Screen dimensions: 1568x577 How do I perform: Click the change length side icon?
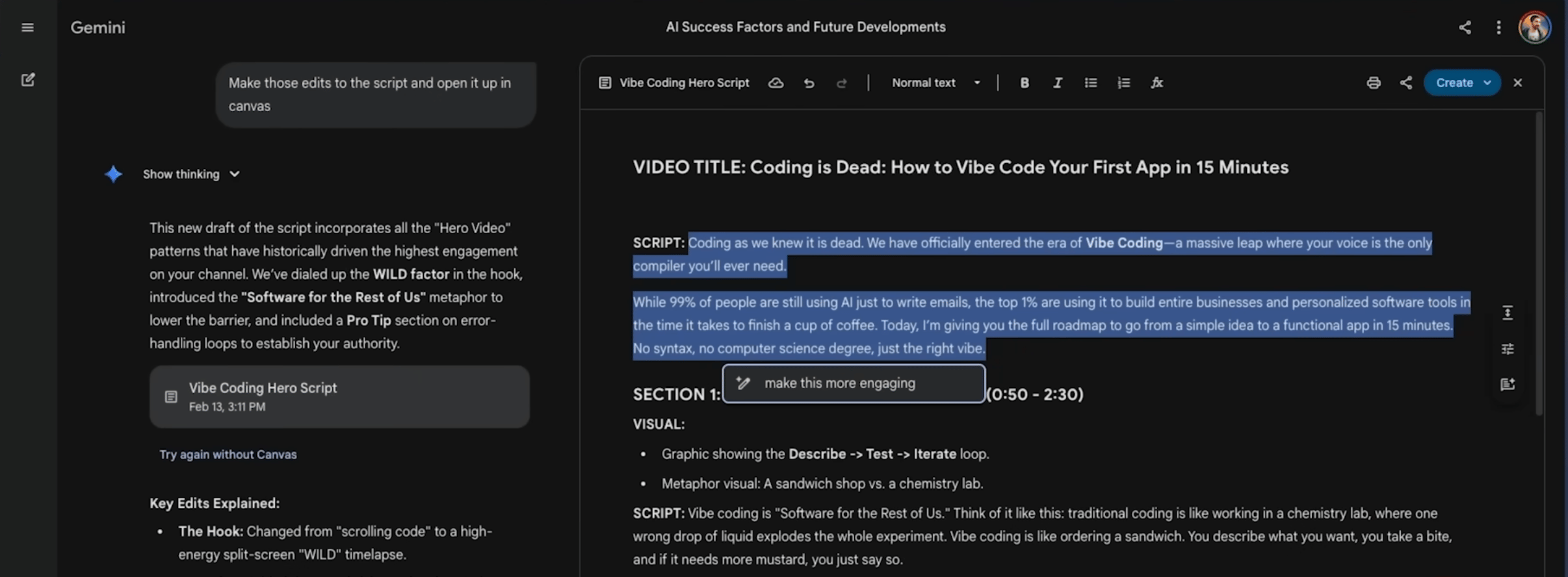coord(1507,313)
